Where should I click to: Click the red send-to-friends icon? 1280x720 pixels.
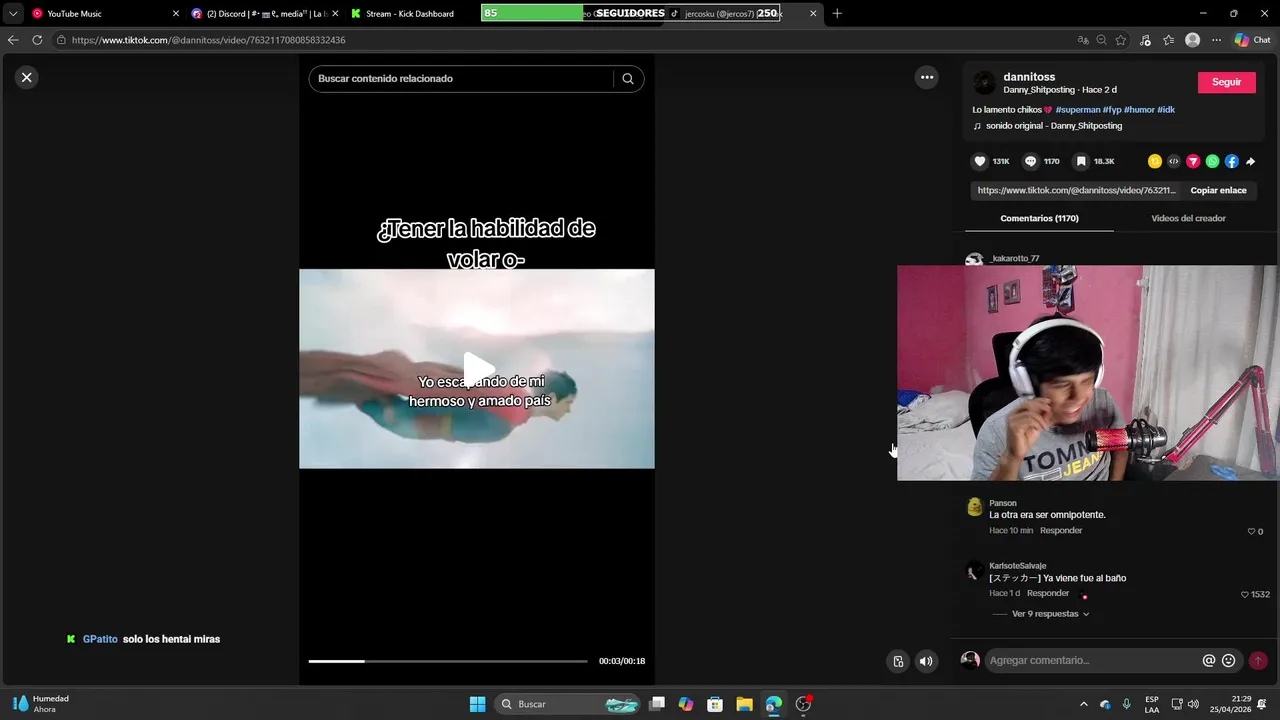[x=1193, y=161]
